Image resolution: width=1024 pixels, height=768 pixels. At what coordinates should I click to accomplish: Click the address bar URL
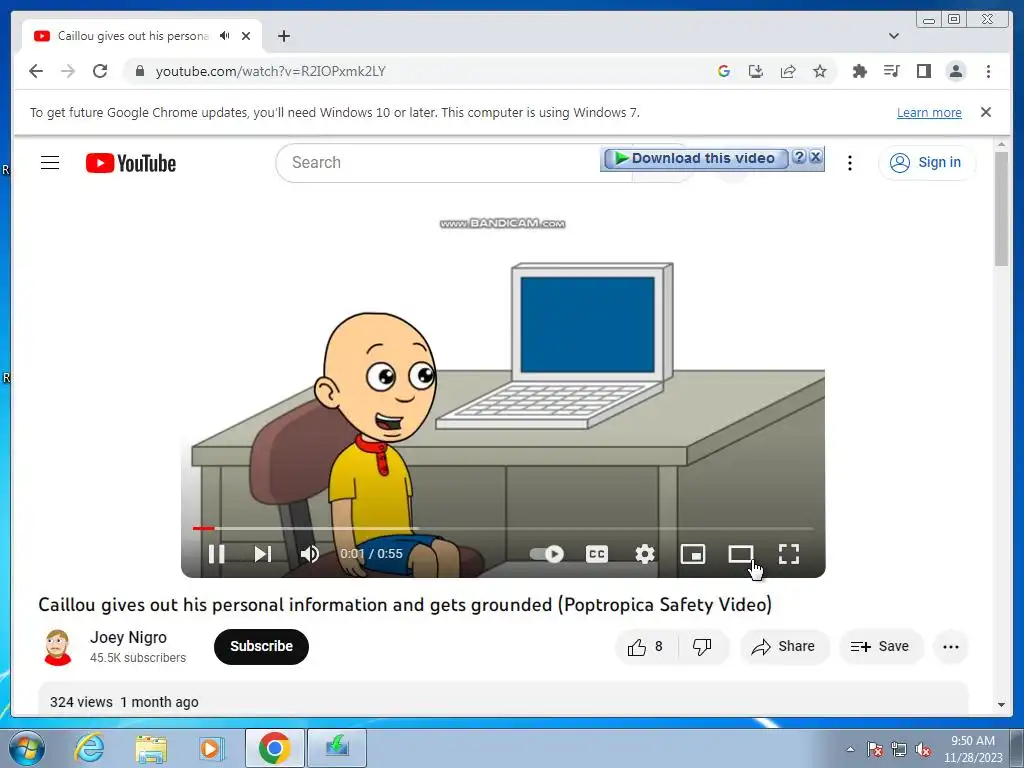pos(270,71)
